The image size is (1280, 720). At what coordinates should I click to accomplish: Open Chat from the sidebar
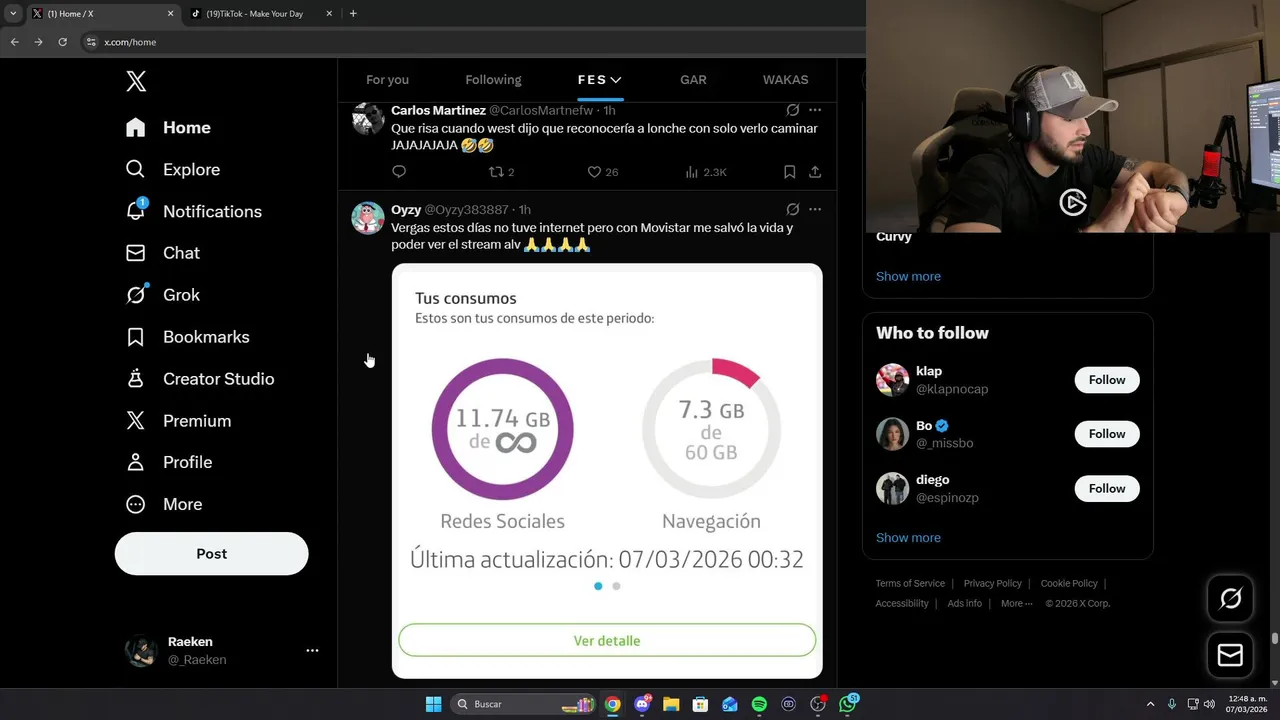tap(162, 253)
